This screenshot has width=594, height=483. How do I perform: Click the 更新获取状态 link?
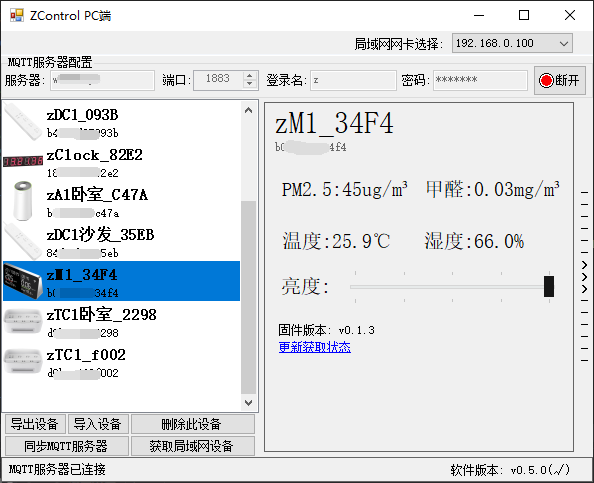(x=314, y=347)
